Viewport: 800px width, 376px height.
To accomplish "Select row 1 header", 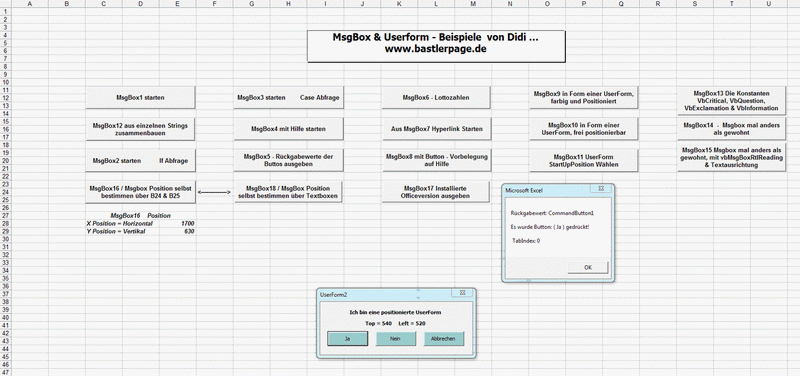I will 5,11.
